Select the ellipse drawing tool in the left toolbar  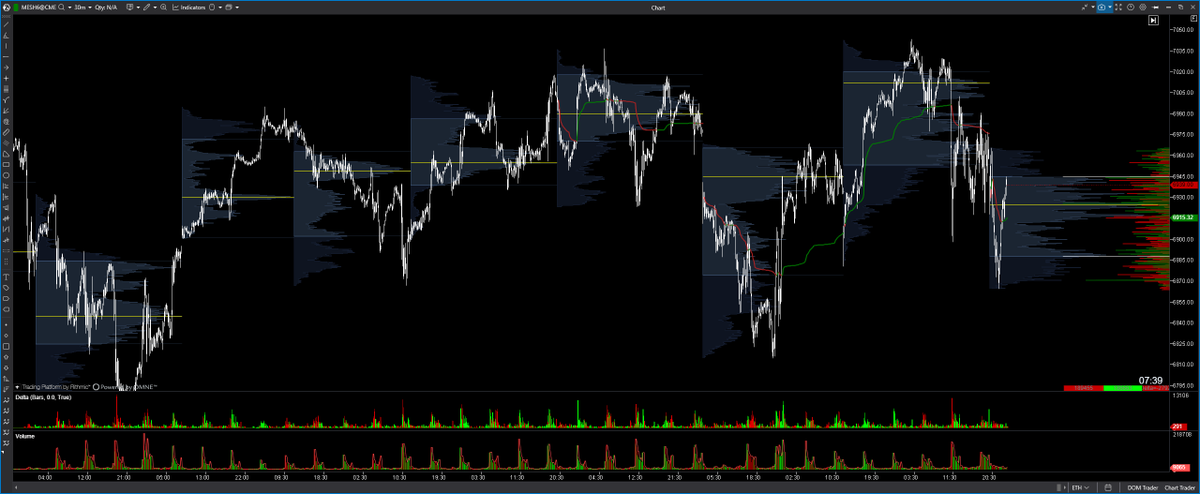pyautogui.click(x=7, y=175)
